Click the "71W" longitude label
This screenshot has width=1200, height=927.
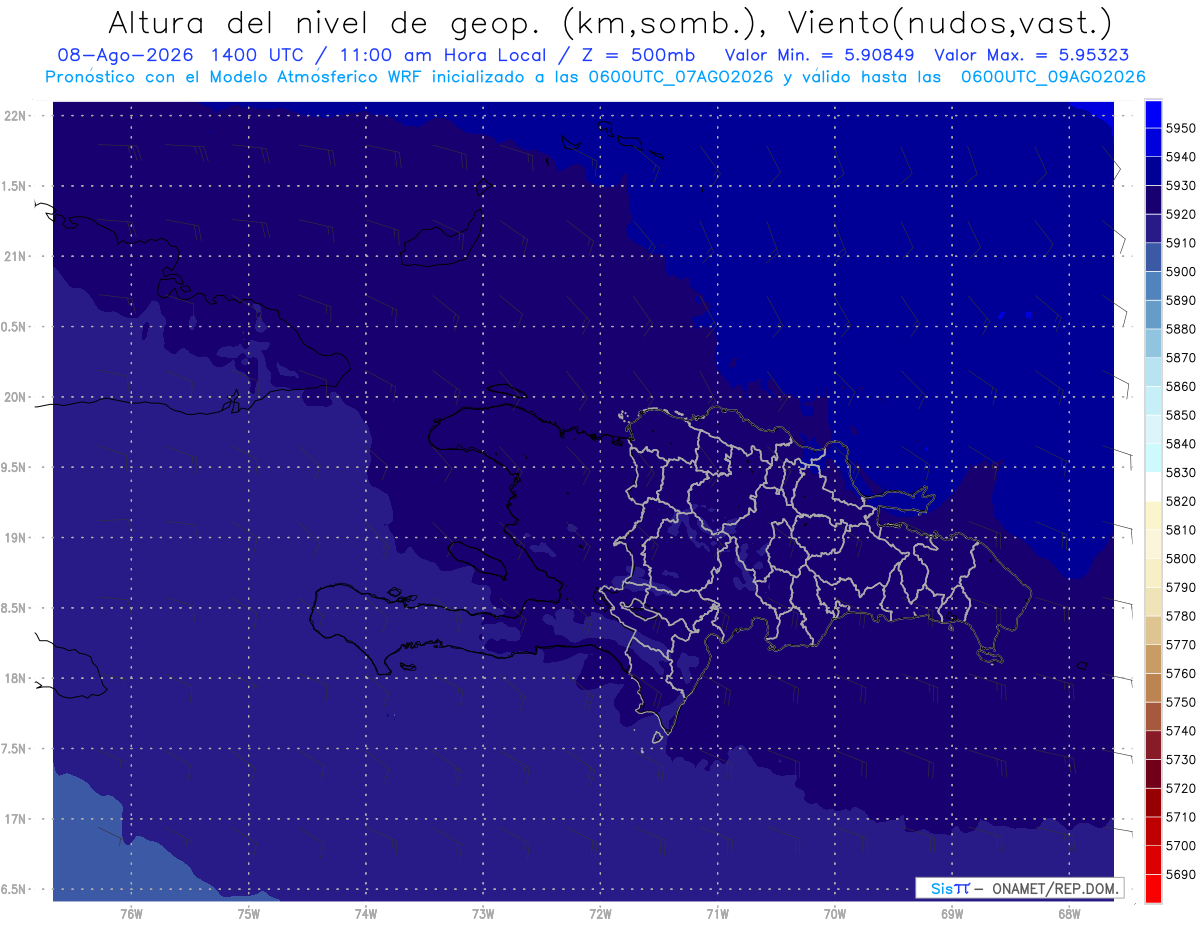[717, 914]
